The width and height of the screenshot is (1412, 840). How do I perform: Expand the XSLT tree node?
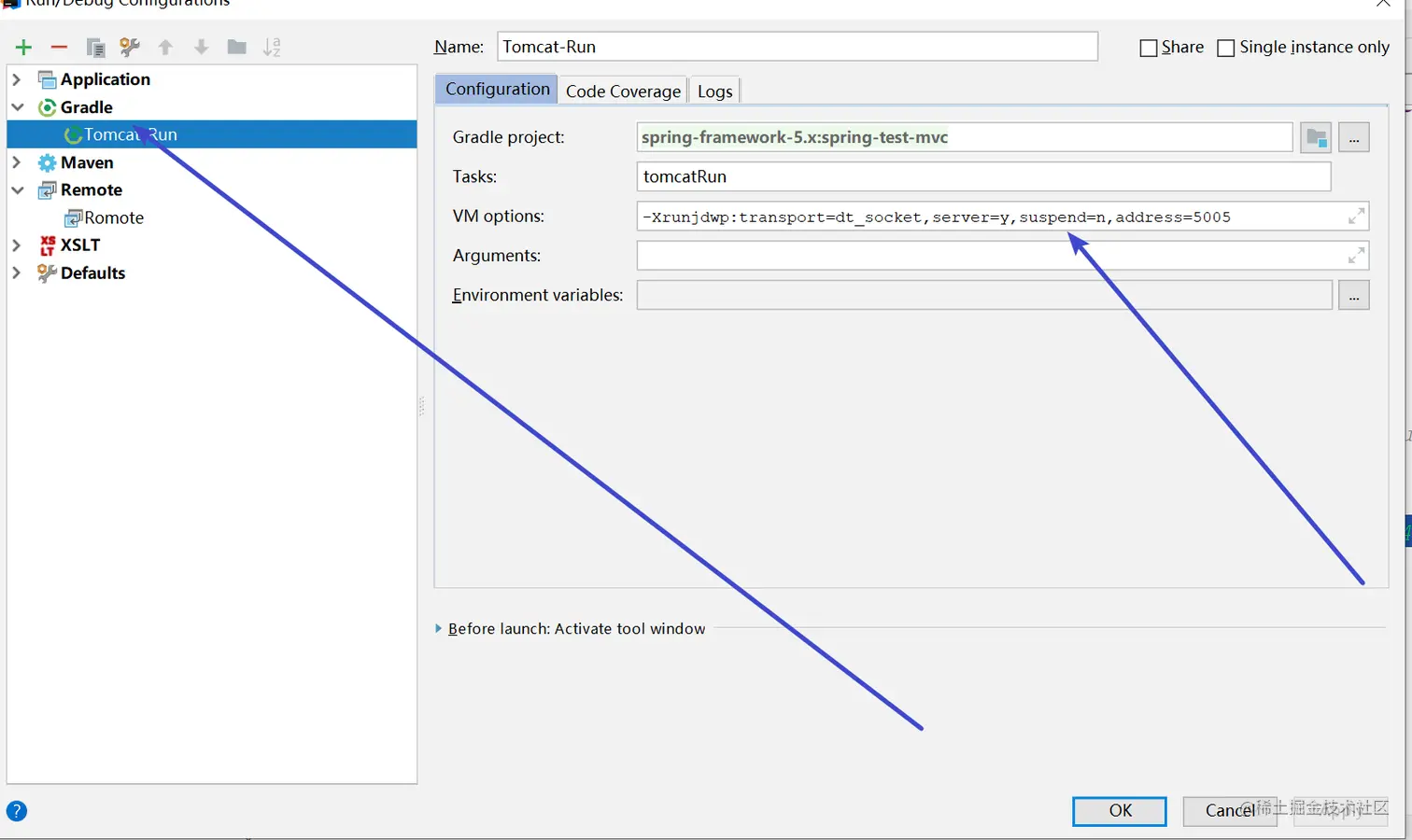pyautogui.click(x=17, y=245)
